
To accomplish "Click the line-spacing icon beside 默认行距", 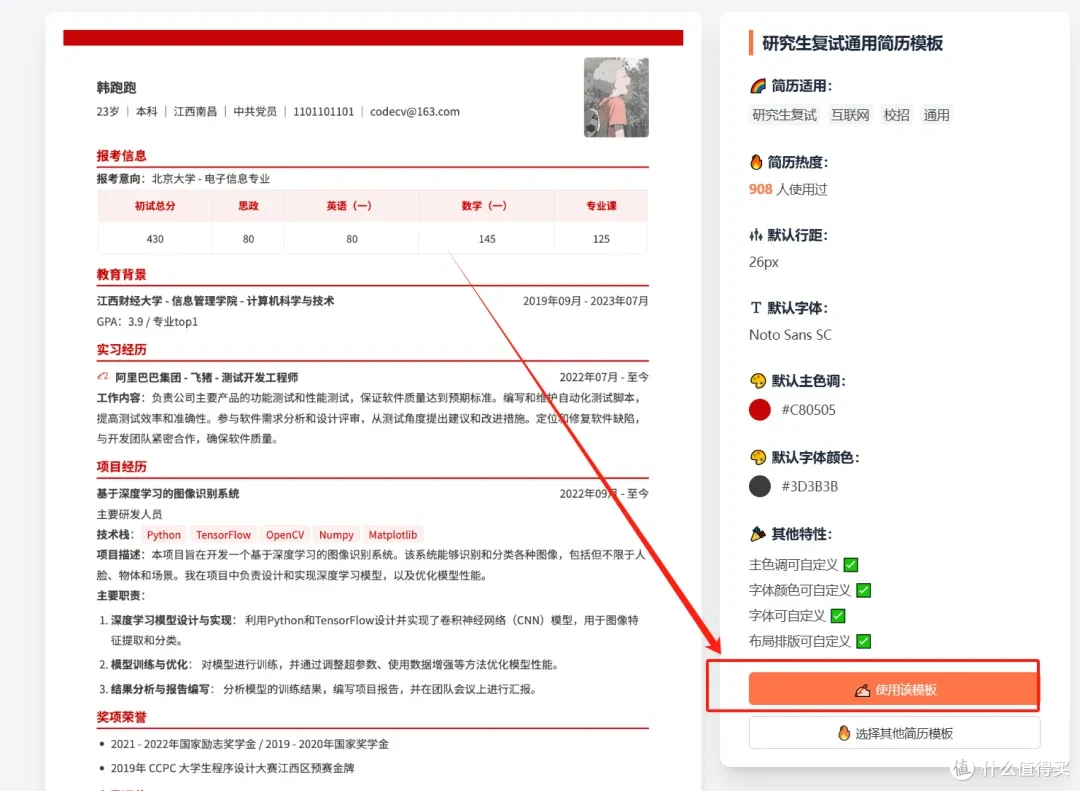I will point(756,236).
